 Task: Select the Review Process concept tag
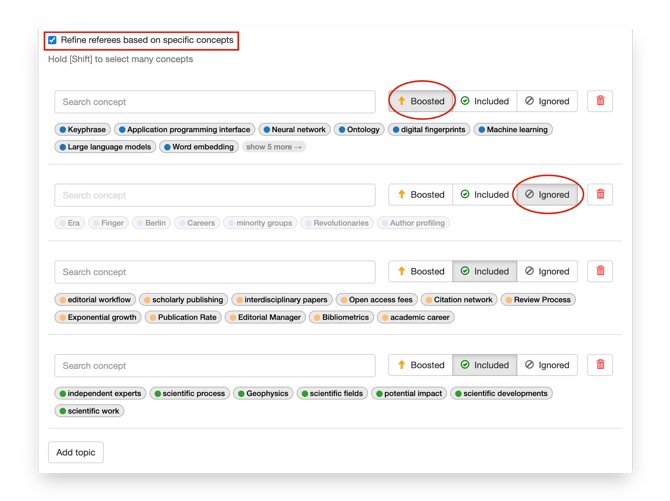[538, 300]
